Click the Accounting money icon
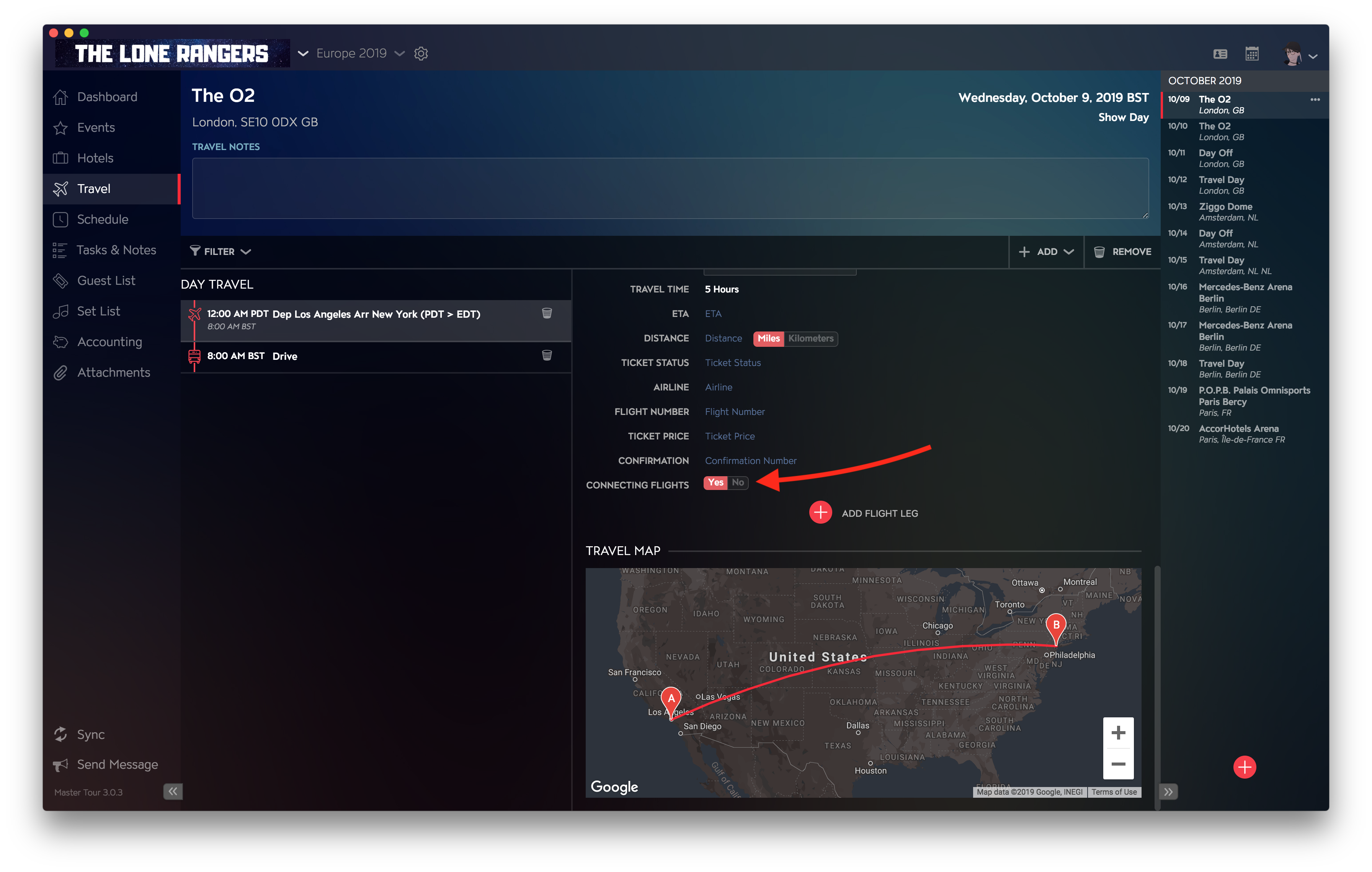This screenshot has height=872, width=1372. point(61,342)
